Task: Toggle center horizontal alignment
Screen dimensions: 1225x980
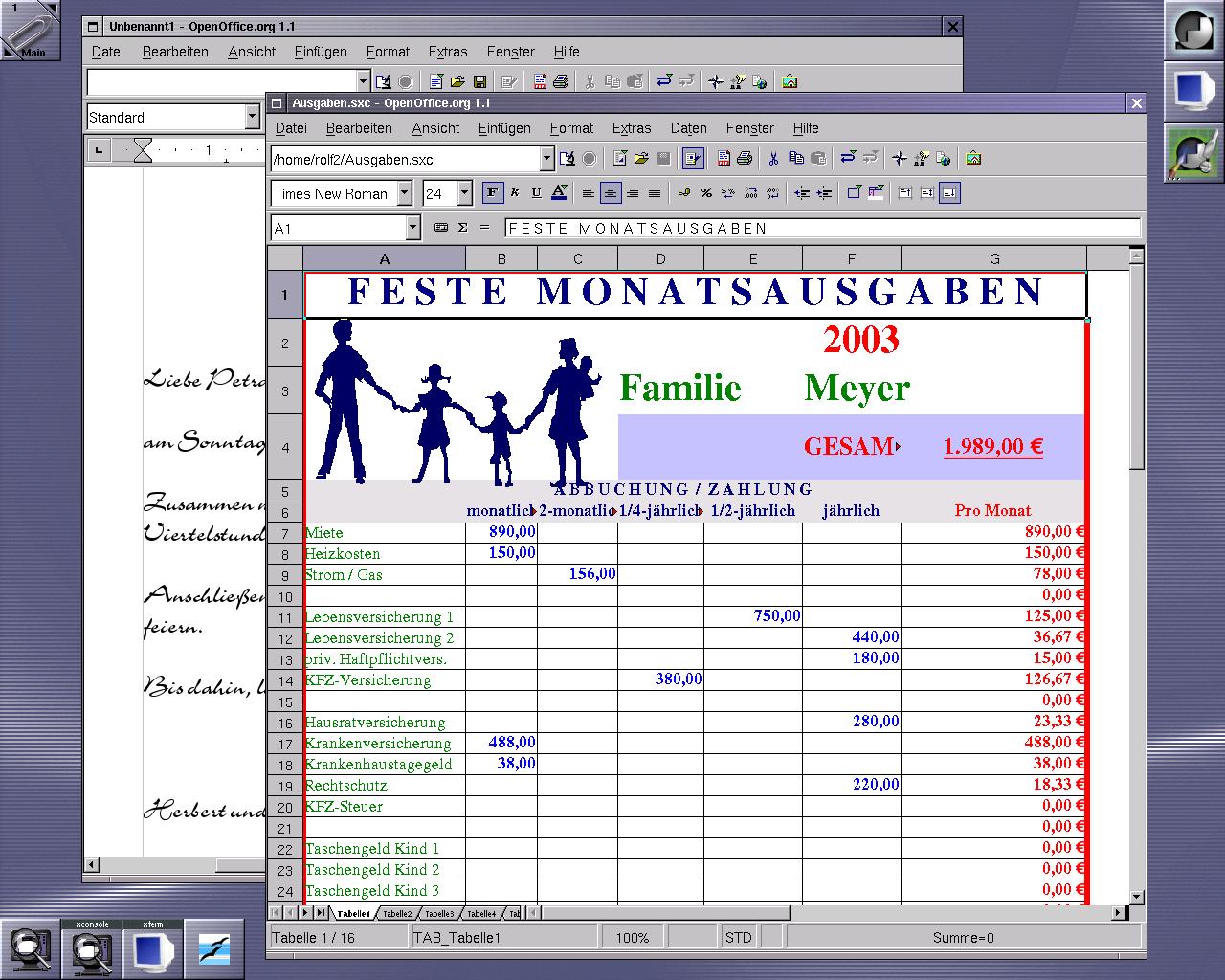Action: (610, 193)
